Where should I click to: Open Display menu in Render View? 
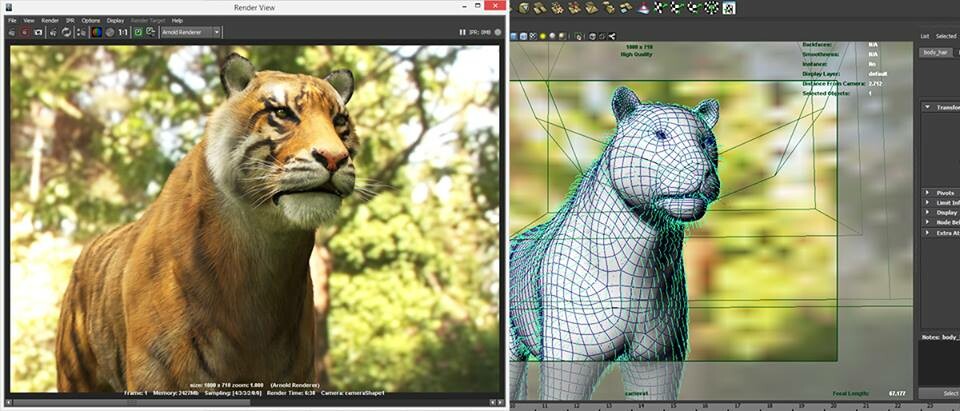pyautogui.click(x=115, y=20)
